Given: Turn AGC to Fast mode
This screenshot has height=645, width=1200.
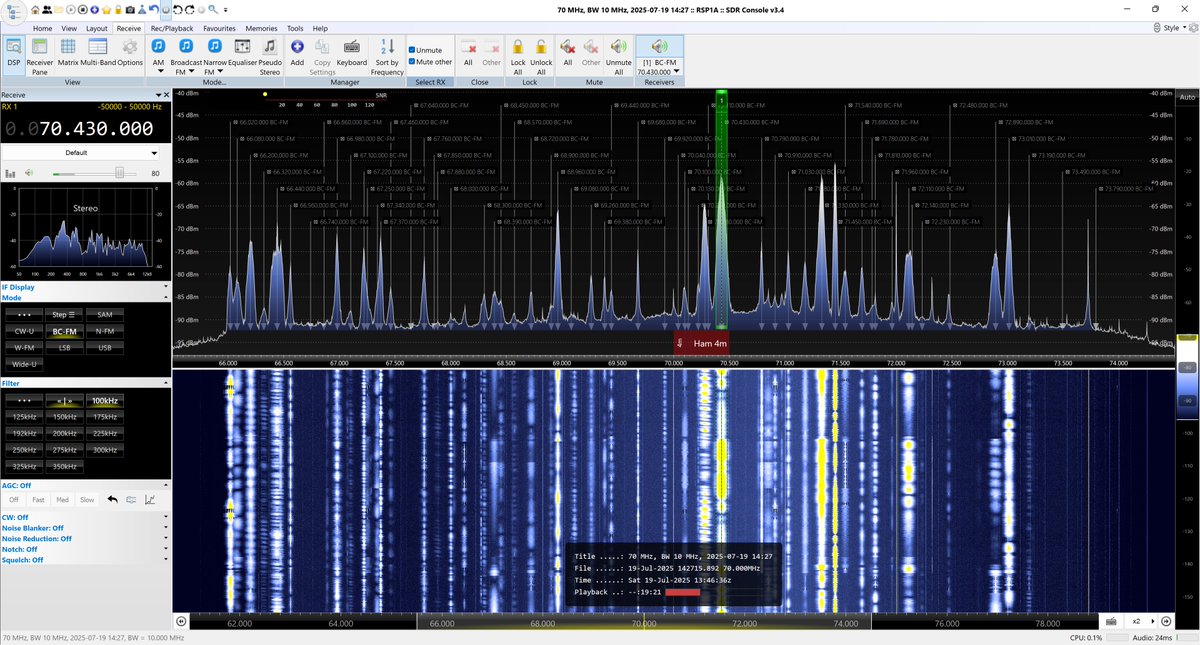Looking at the screenshot, I should [38, 499].
